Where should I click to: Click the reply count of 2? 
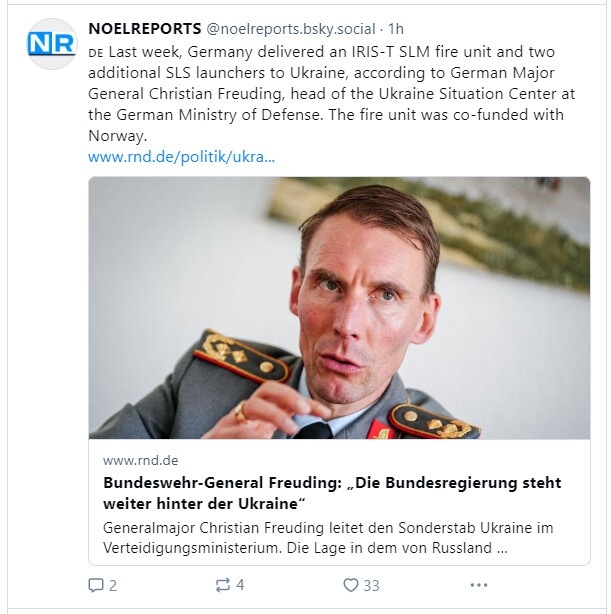tap(113, 585)
